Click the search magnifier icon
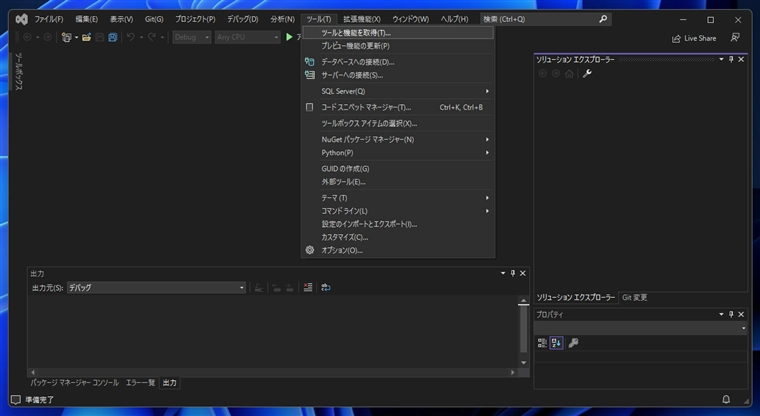The width and height of the screenshot is (760, 416). coord(603,19)
